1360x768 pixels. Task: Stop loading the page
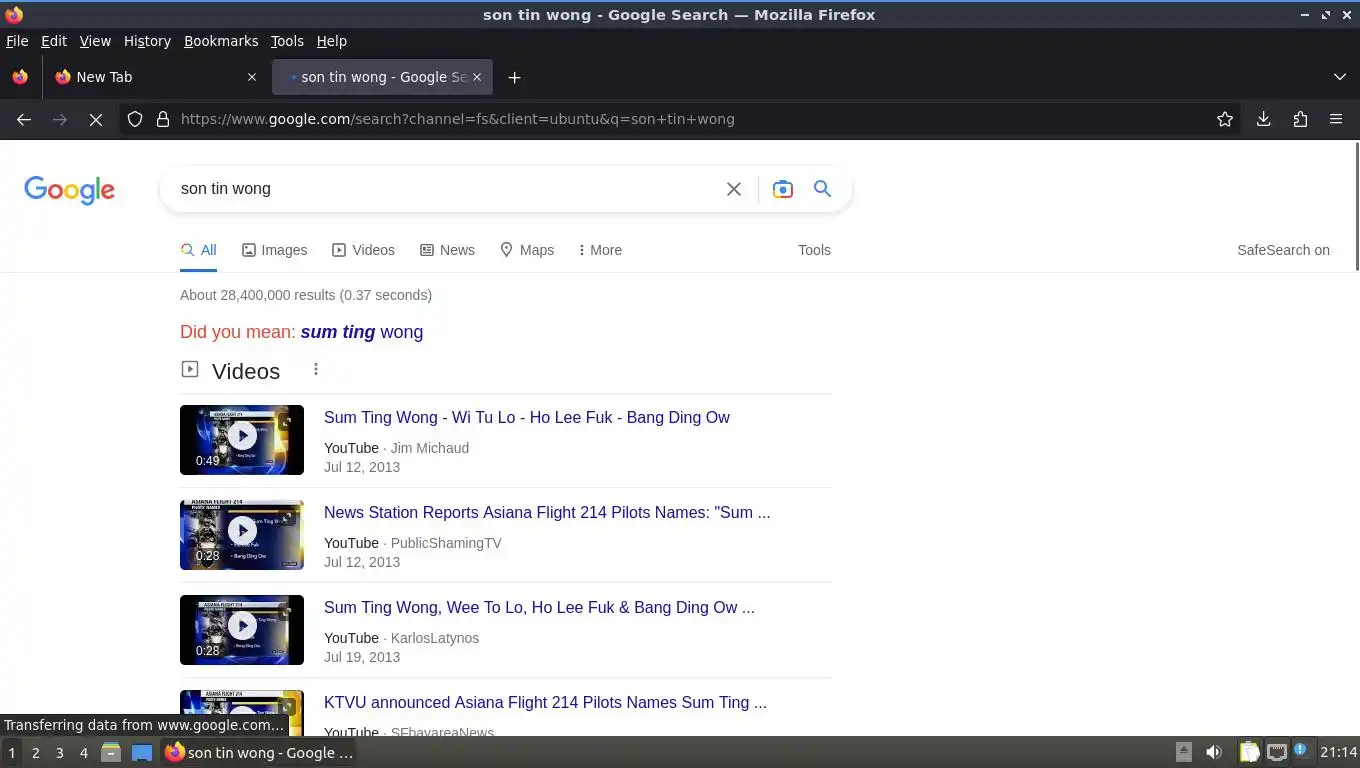point(96,119)
